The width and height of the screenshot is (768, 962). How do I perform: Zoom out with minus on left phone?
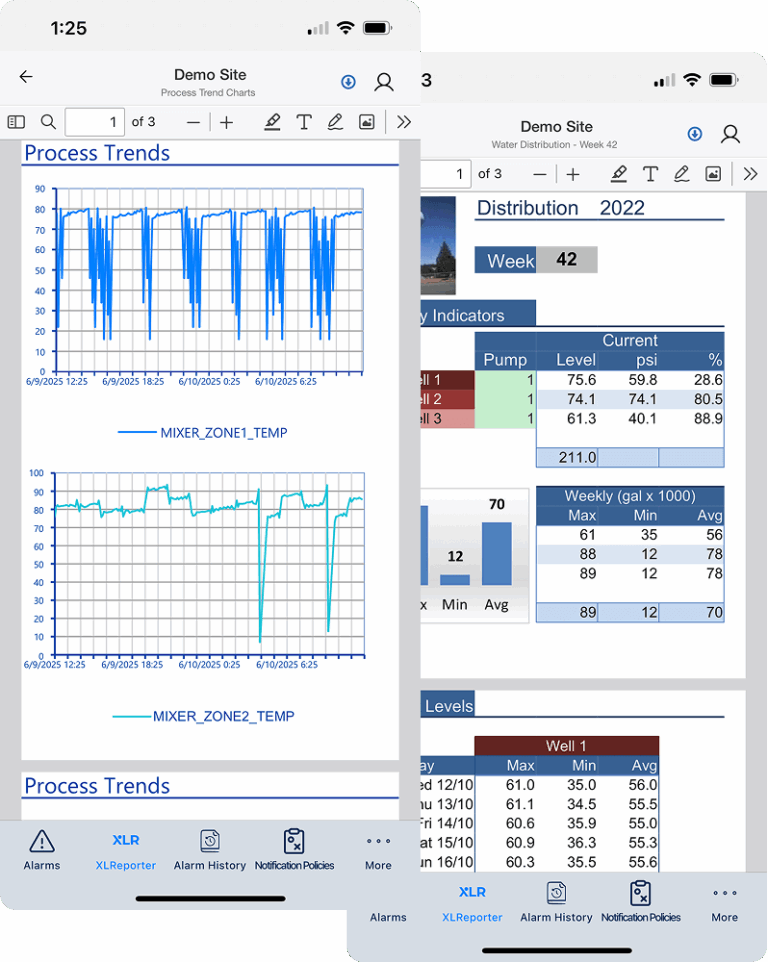[x=193, y=122]
